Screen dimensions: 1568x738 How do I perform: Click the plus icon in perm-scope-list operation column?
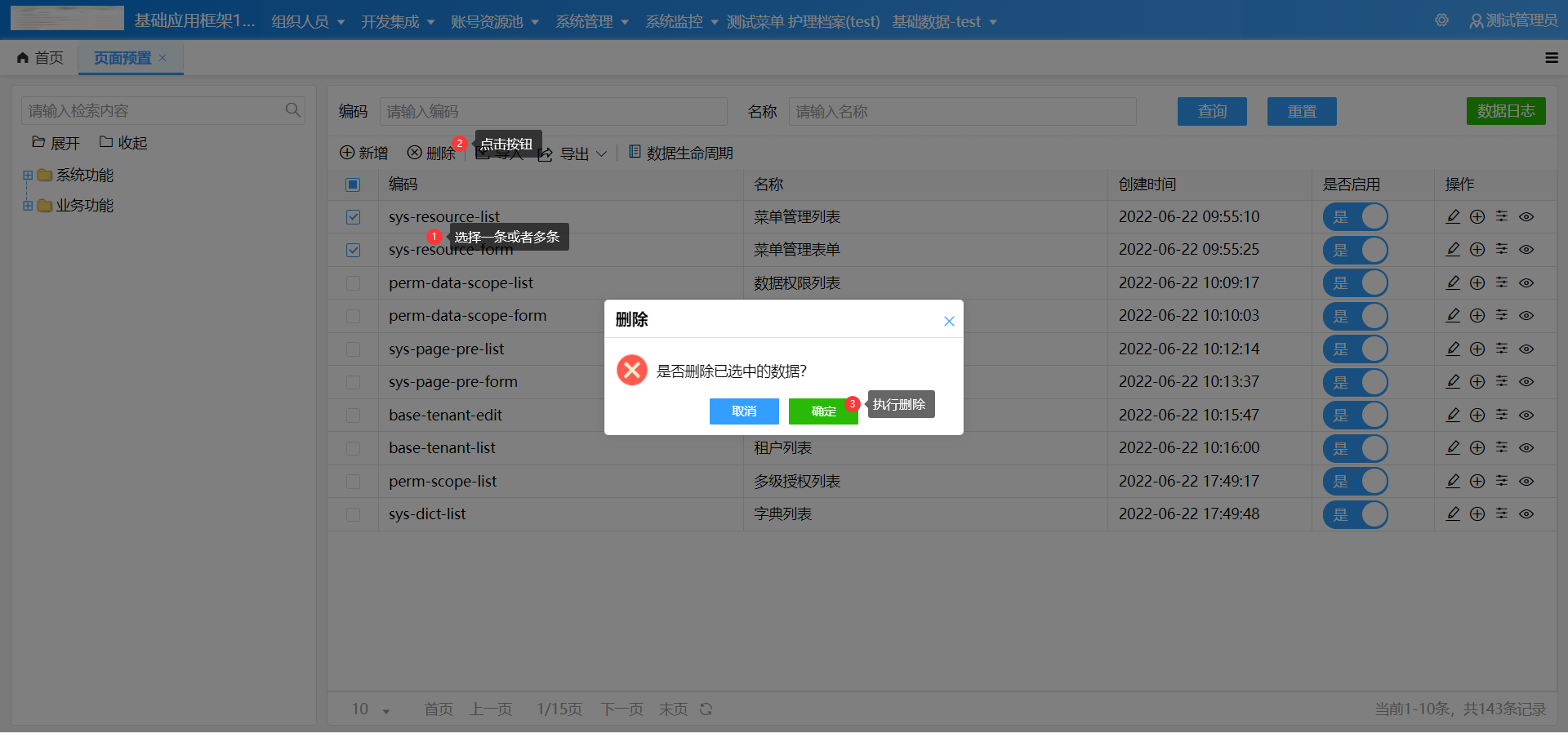click(1477, 482)
